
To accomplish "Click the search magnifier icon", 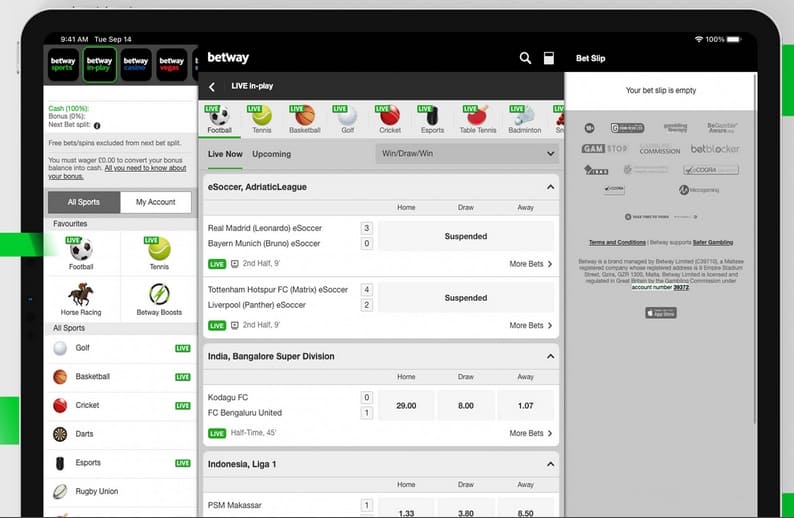I will pos(525,58).
